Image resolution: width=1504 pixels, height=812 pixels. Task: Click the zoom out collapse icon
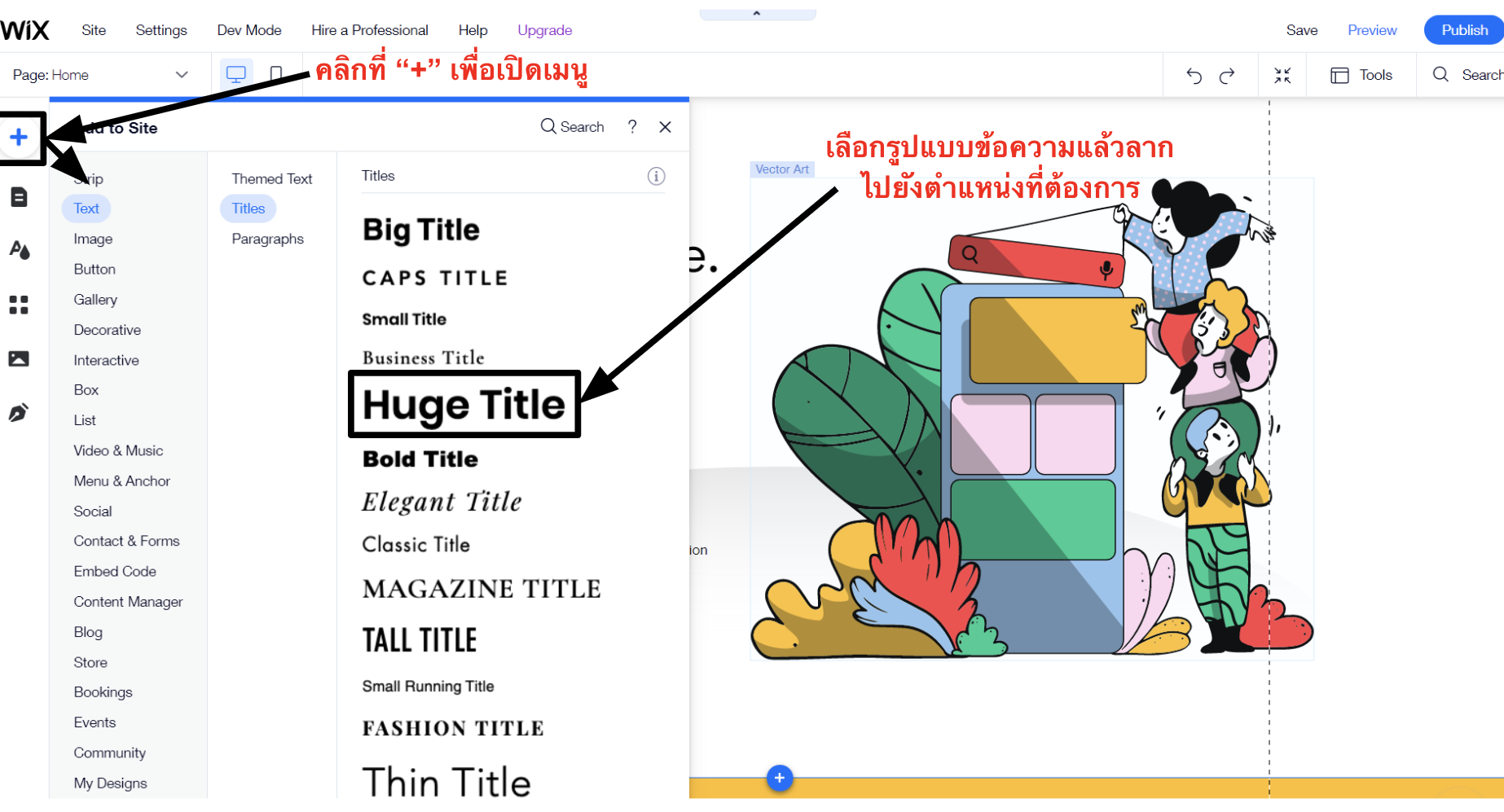pos(1282,75)
